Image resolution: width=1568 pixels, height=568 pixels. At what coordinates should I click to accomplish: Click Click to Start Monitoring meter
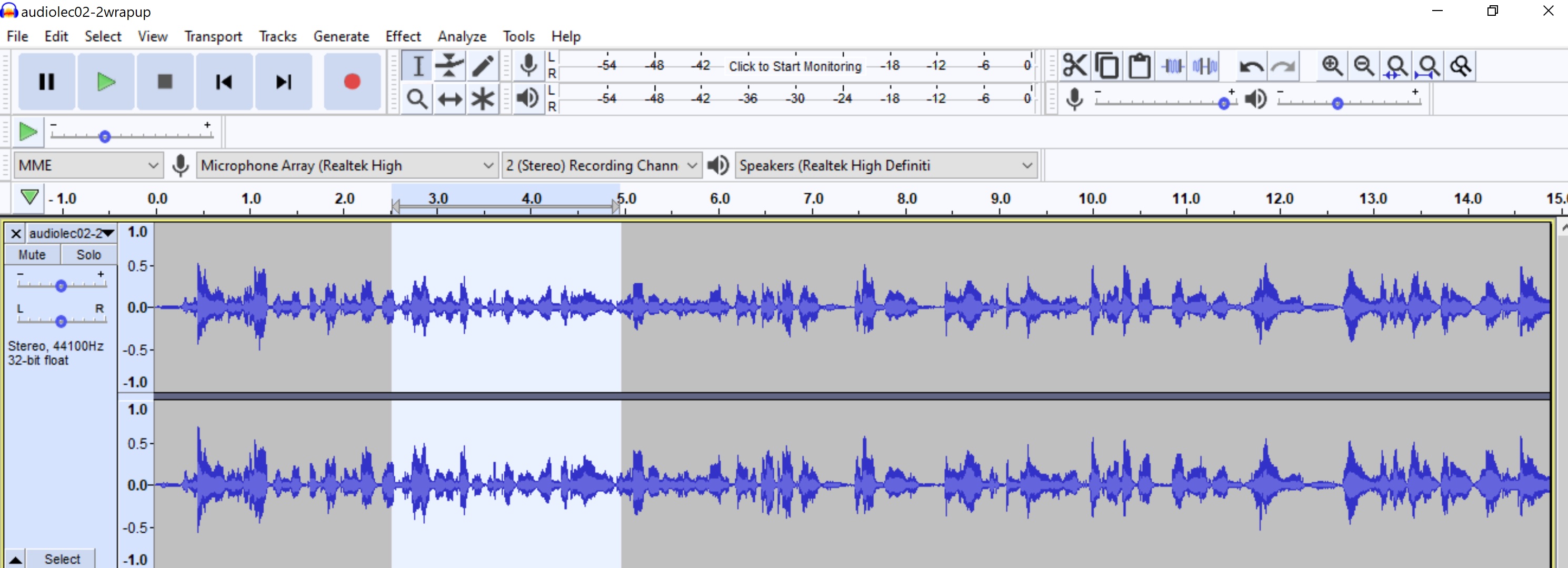[795, 66]
